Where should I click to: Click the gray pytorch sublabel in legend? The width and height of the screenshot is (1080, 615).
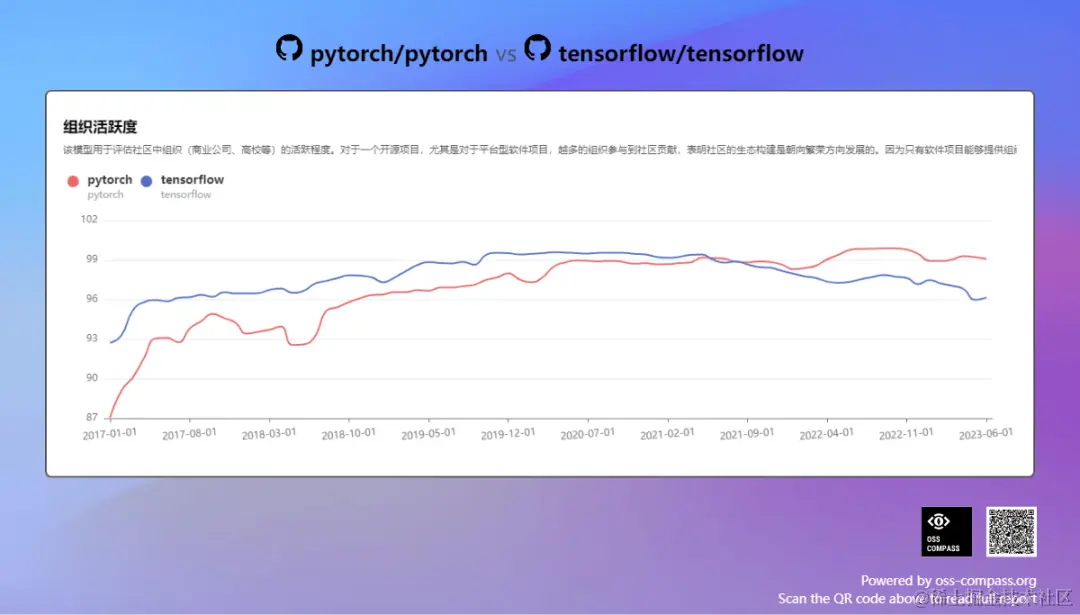pos(105,195)
